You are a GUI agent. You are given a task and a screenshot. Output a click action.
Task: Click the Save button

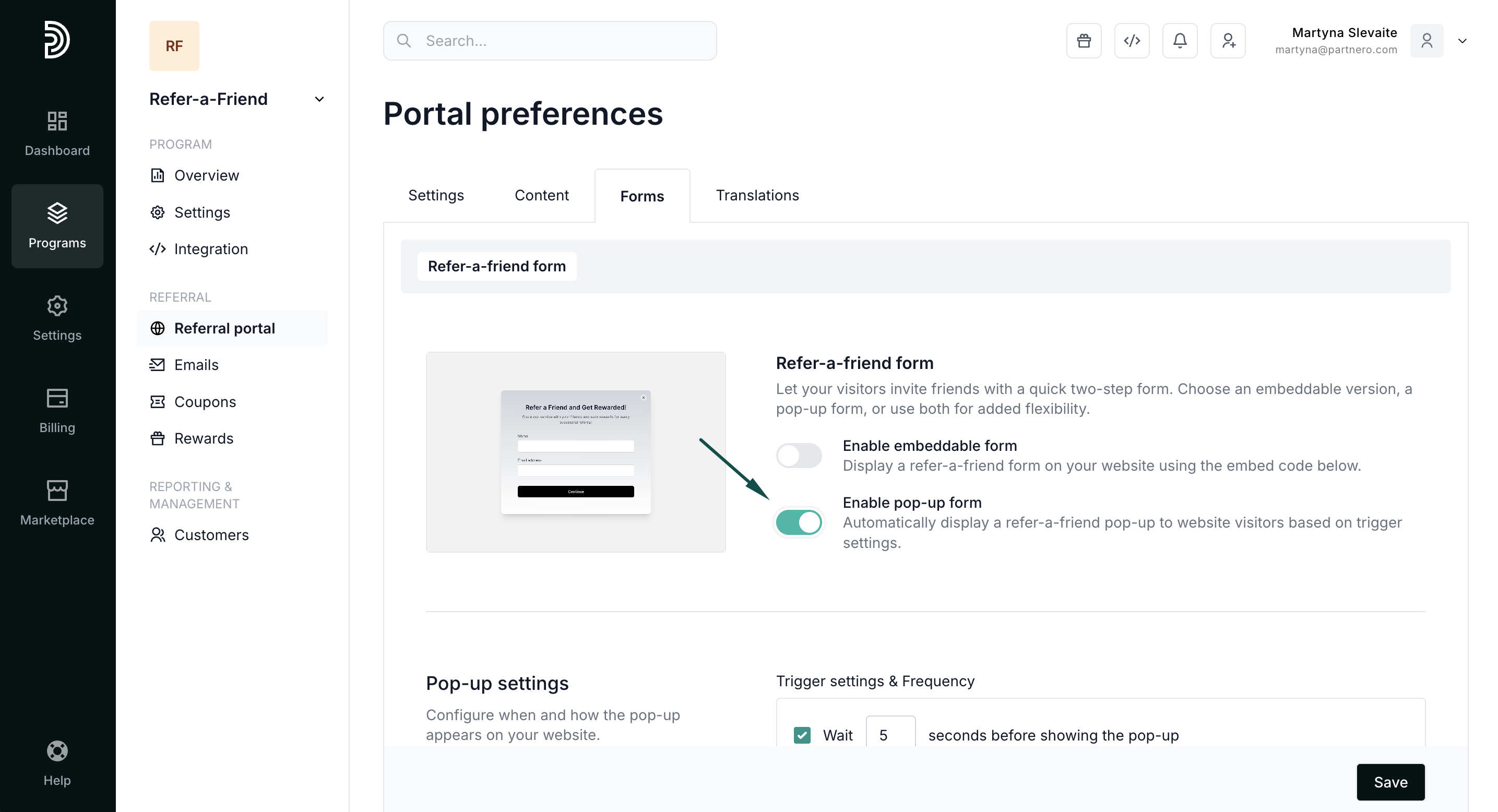(1390, 782)
